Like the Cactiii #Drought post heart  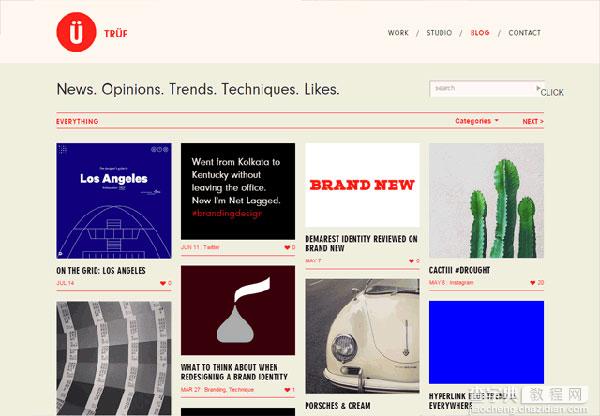(533, 282)
